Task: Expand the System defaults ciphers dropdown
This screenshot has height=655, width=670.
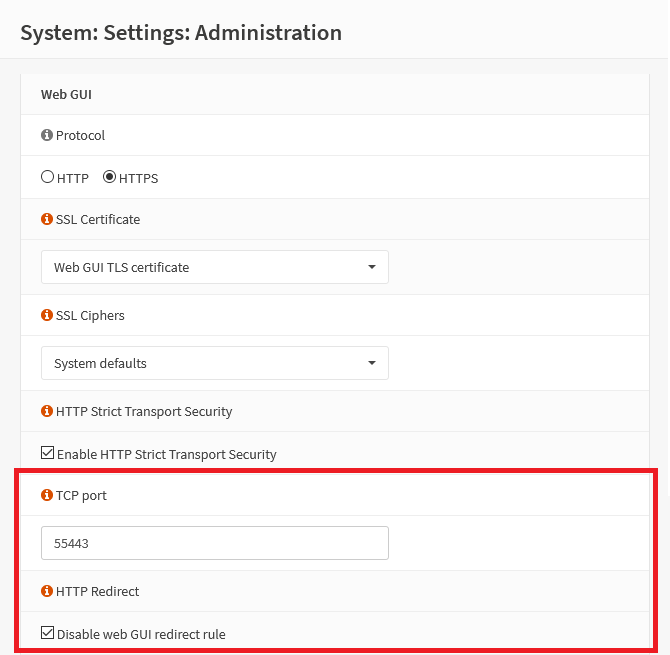Action: (215, 363)
